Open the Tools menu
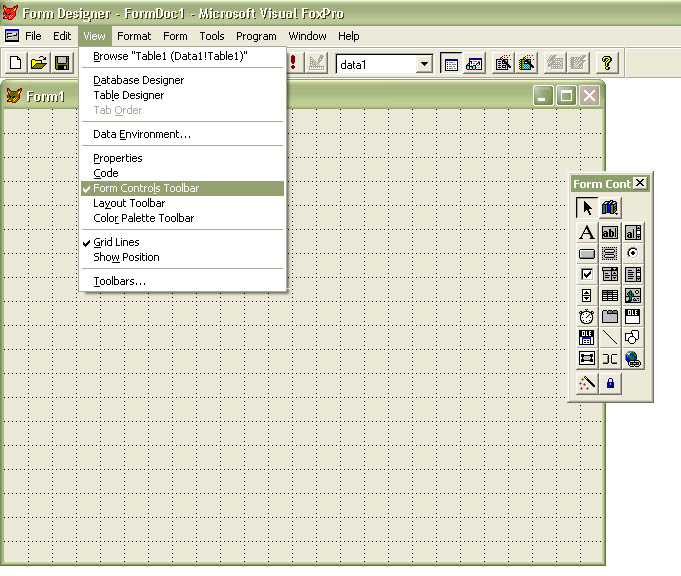The image size is (681, 576). (212, 36)
